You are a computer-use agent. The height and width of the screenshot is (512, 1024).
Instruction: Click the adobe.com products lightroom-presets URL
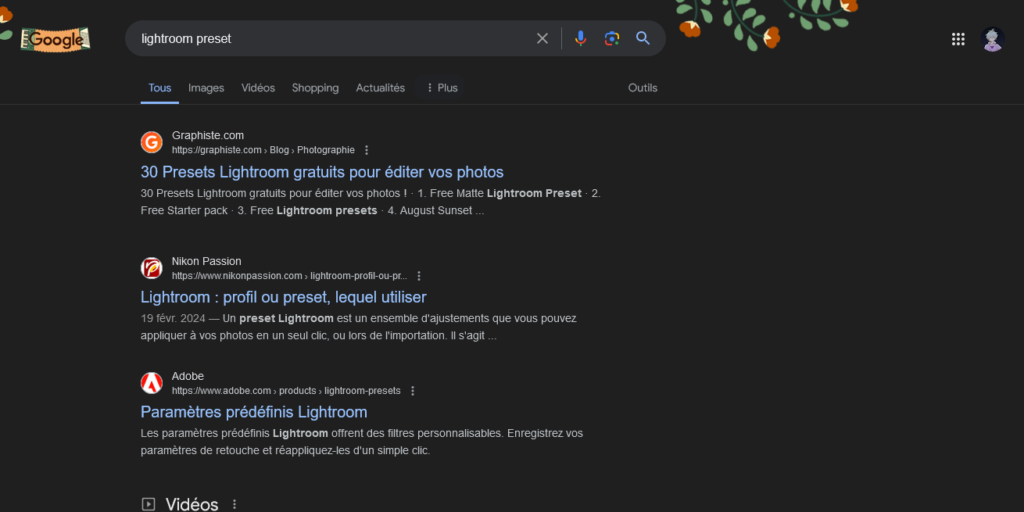pos(286,391)
